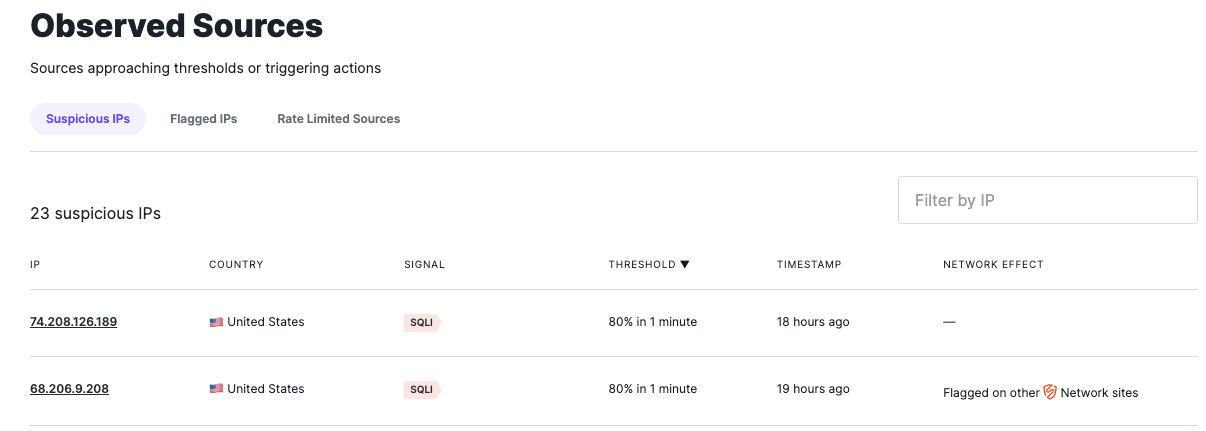Click the SQLI tag for 68.206.9.208
Screen dimensions: 1206x431
click(422, 389)
